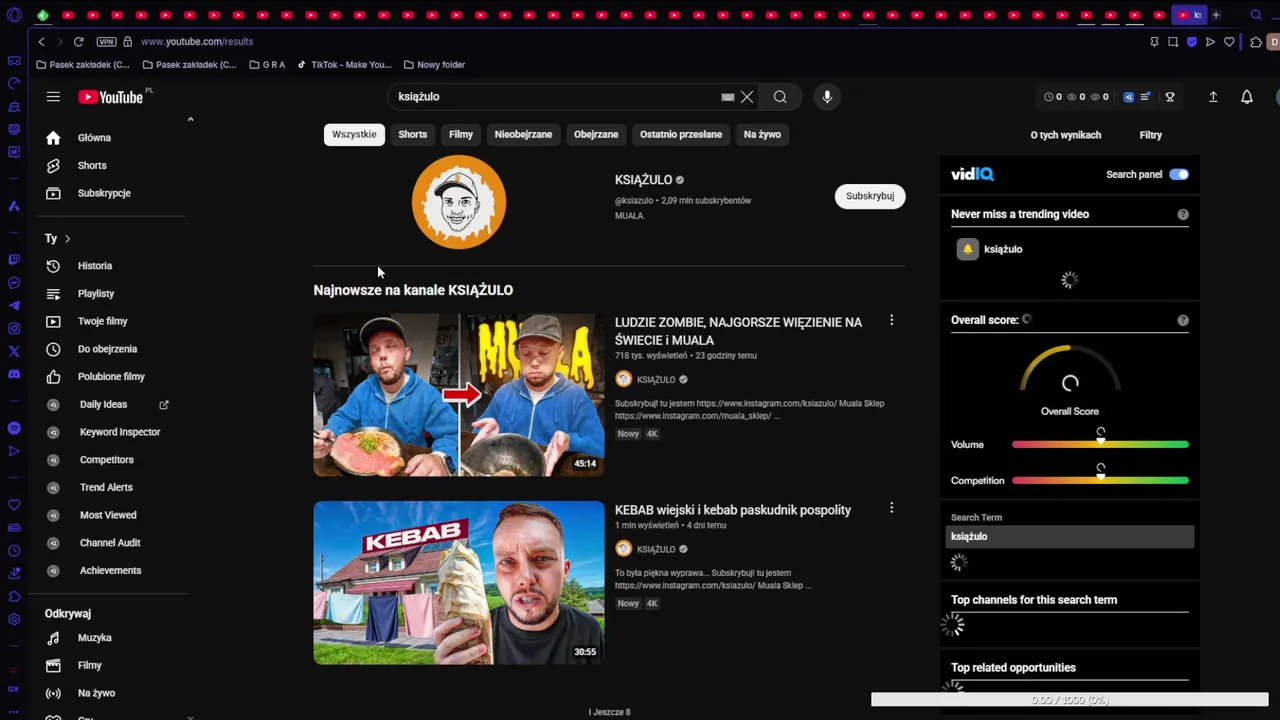Open more options for LUDZIE ZOMBIE video

pyautogui.click(x=892, y=320)
